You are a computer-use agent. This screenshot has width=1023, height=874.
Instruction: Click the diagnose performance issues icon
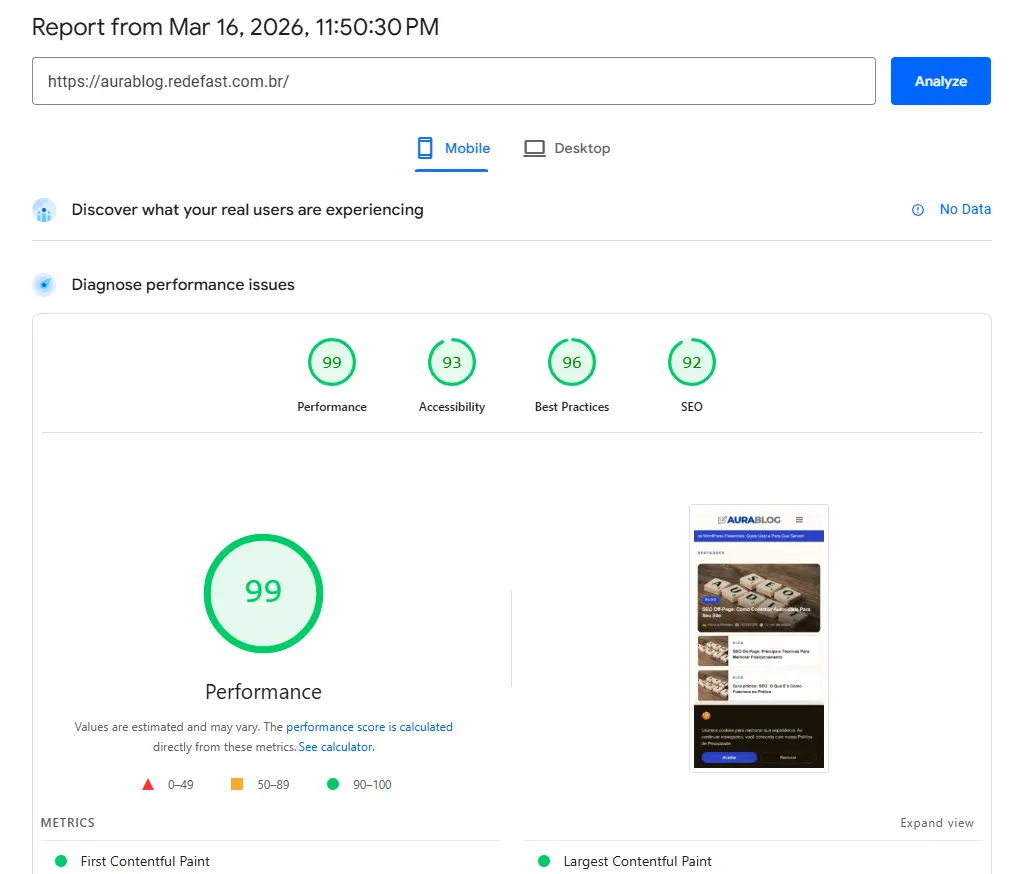click(43, 285)
